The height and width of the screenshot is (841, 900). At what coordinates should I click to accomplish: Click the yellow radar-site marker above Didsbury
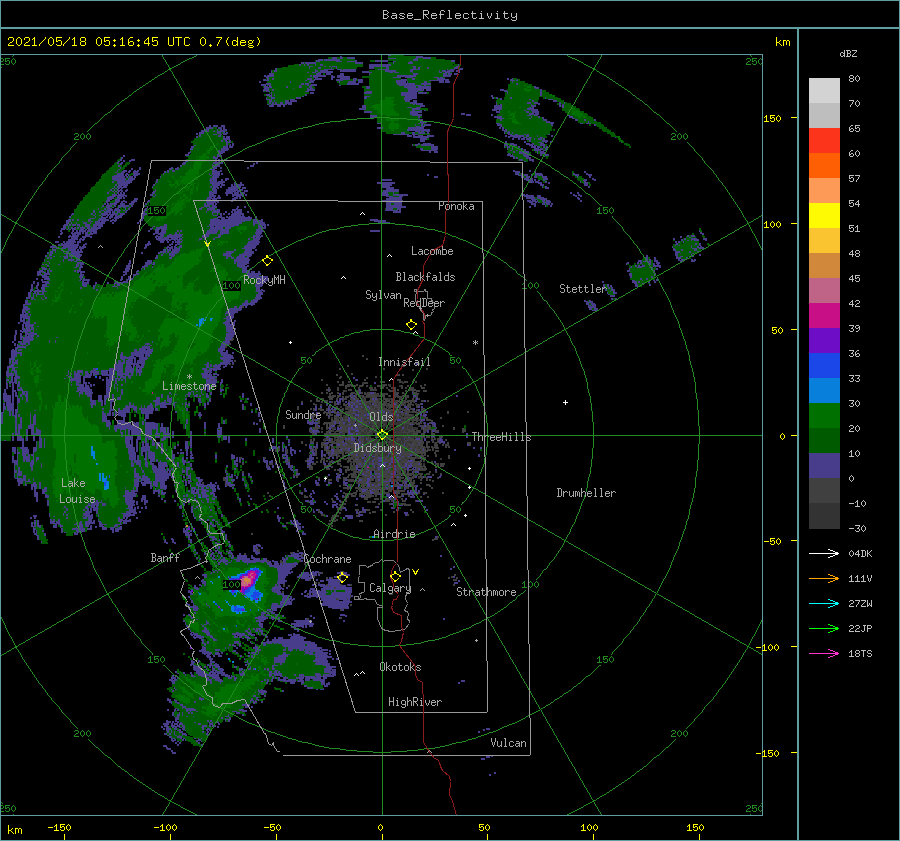click(x=382, y=435)
